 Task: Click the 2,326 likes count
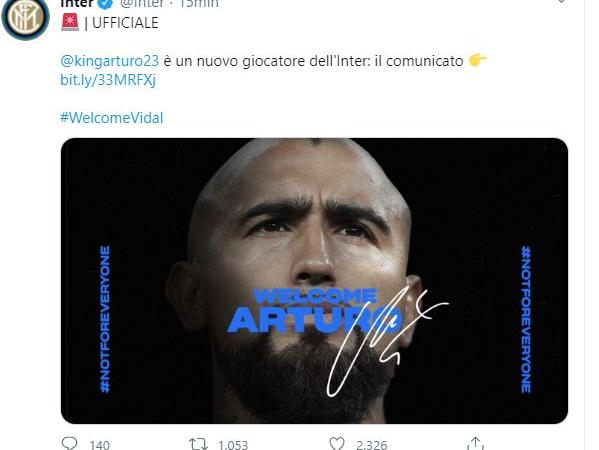372,445
